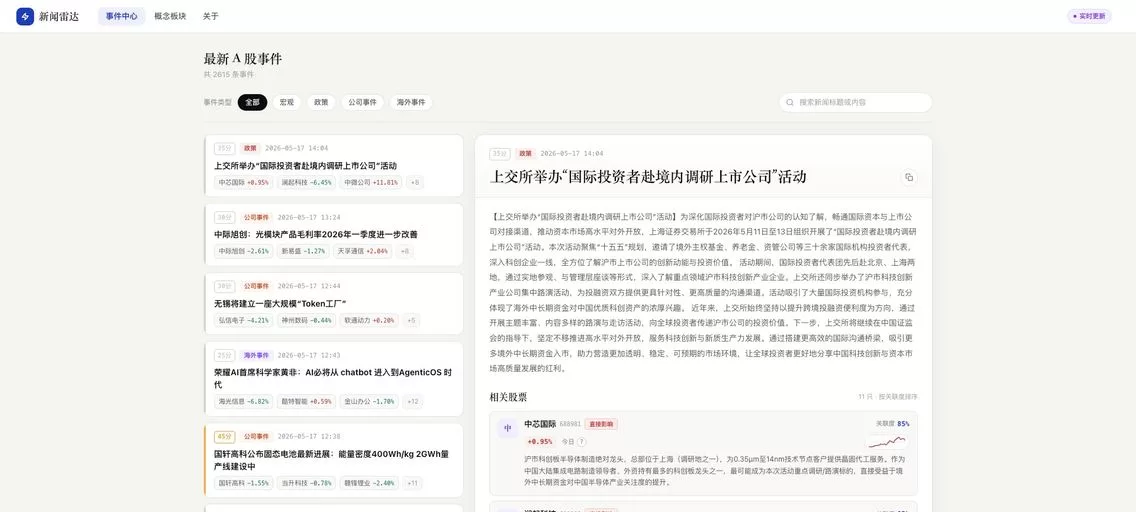
Task: Click the 直接影响 tag next to 中芯国际
Action: point(601,424)
